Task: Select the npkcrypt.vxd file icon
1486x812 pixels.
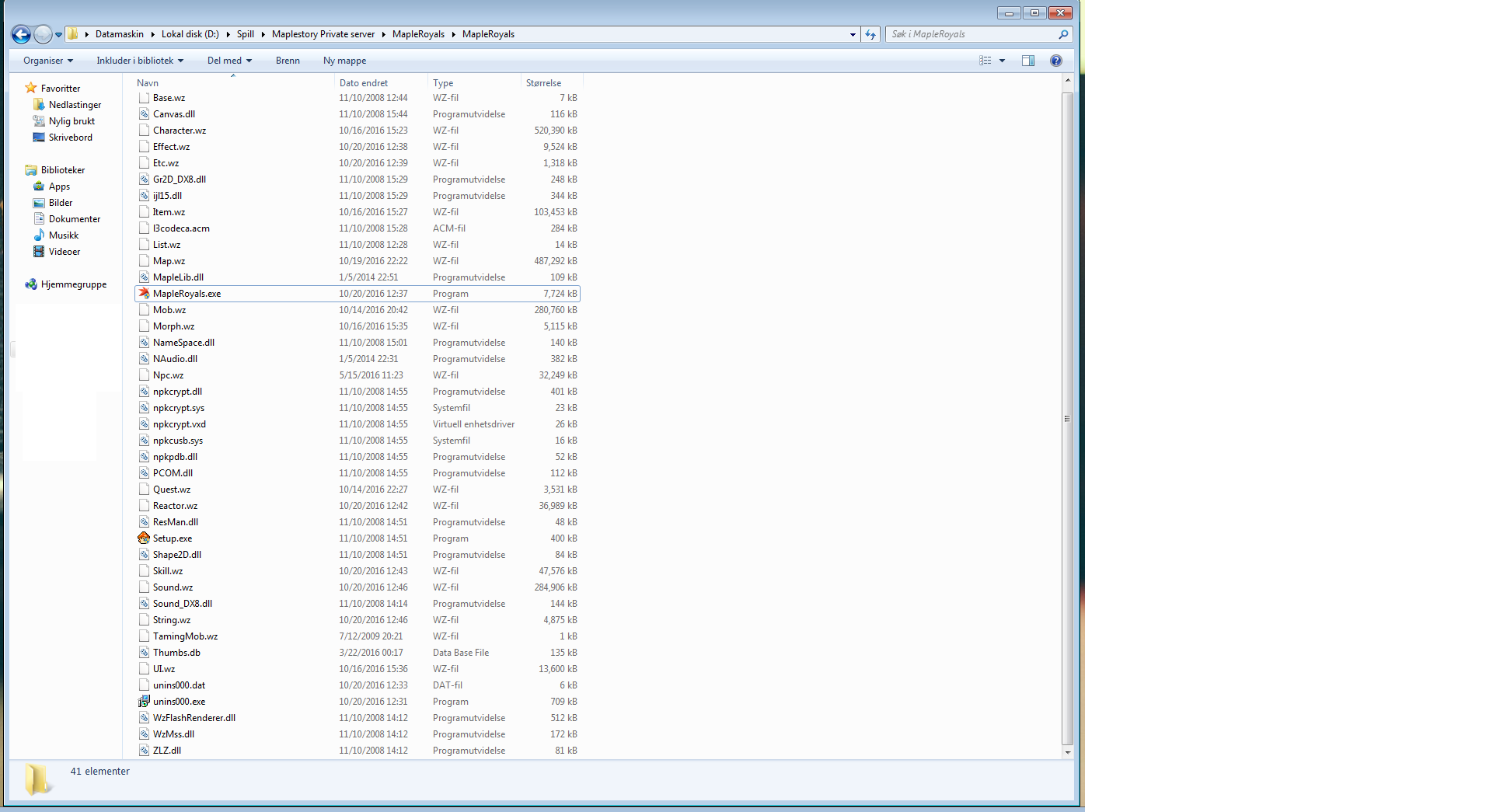Action: (144, 424)
